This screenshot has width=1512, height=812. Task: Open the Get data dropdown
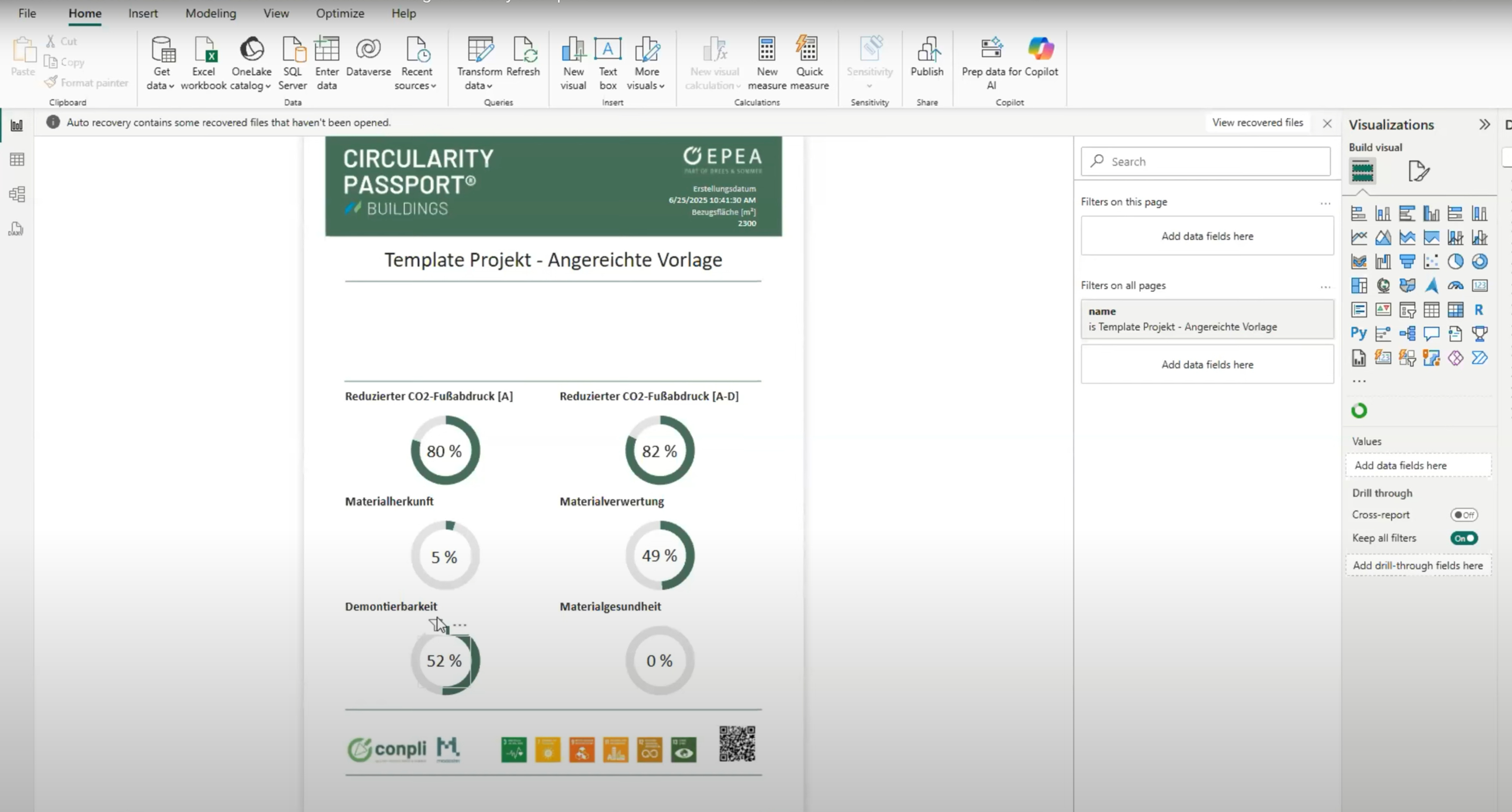(x=161, y=63)
